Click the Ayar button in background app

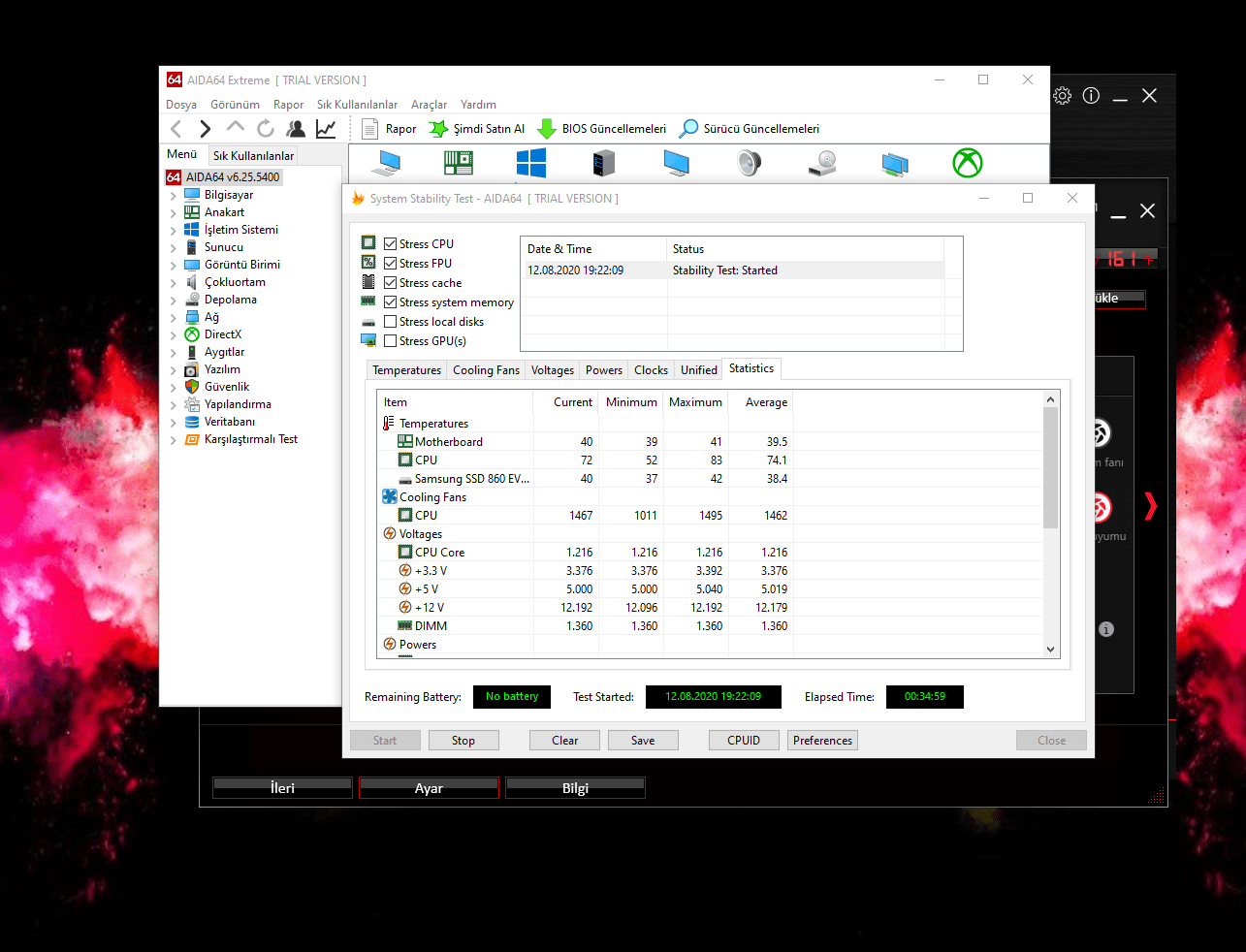pyautogui.click(x=429, y=788)
